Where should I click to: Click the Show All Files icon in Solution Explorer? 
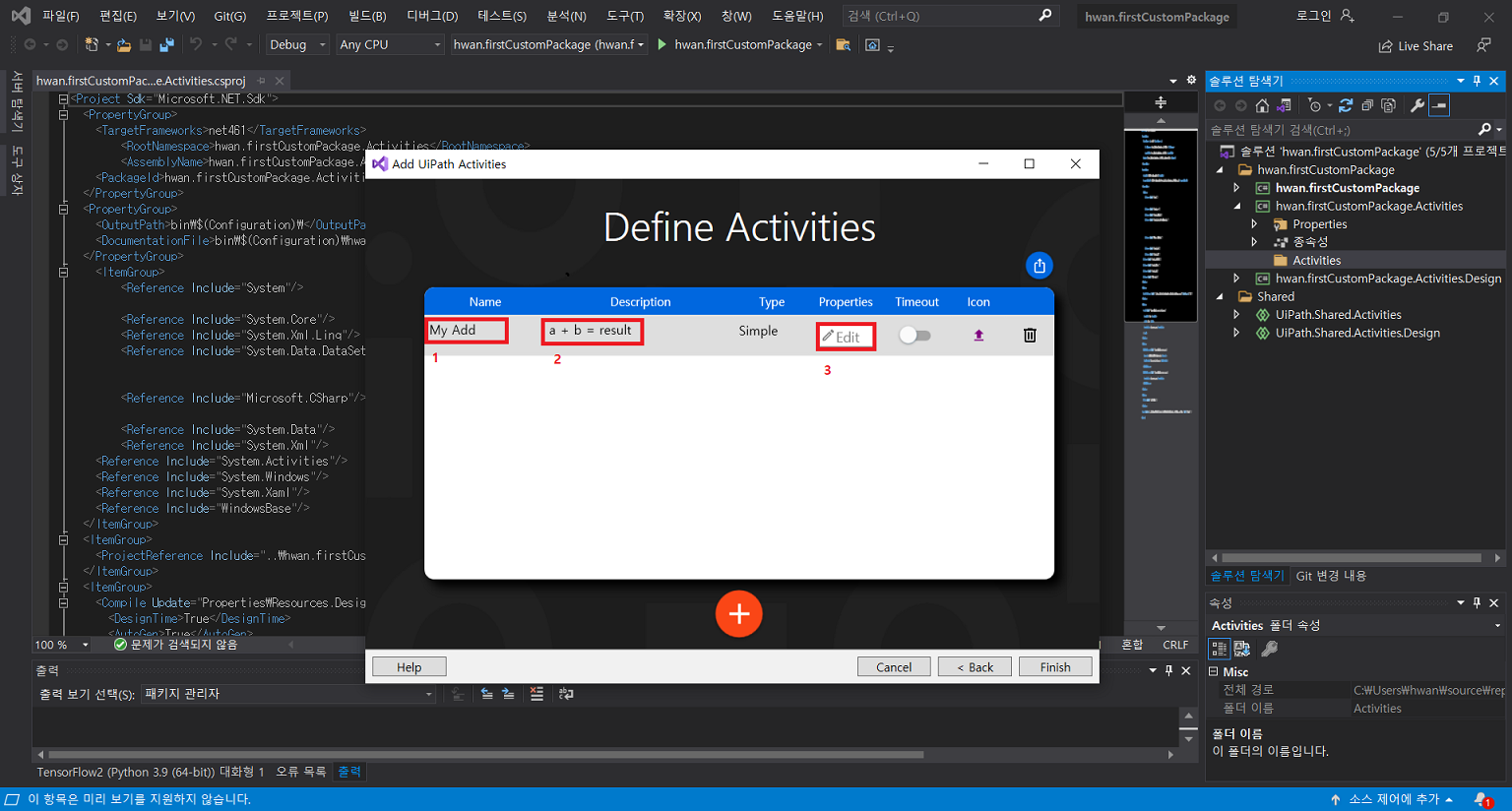(x=1389, y=105)
